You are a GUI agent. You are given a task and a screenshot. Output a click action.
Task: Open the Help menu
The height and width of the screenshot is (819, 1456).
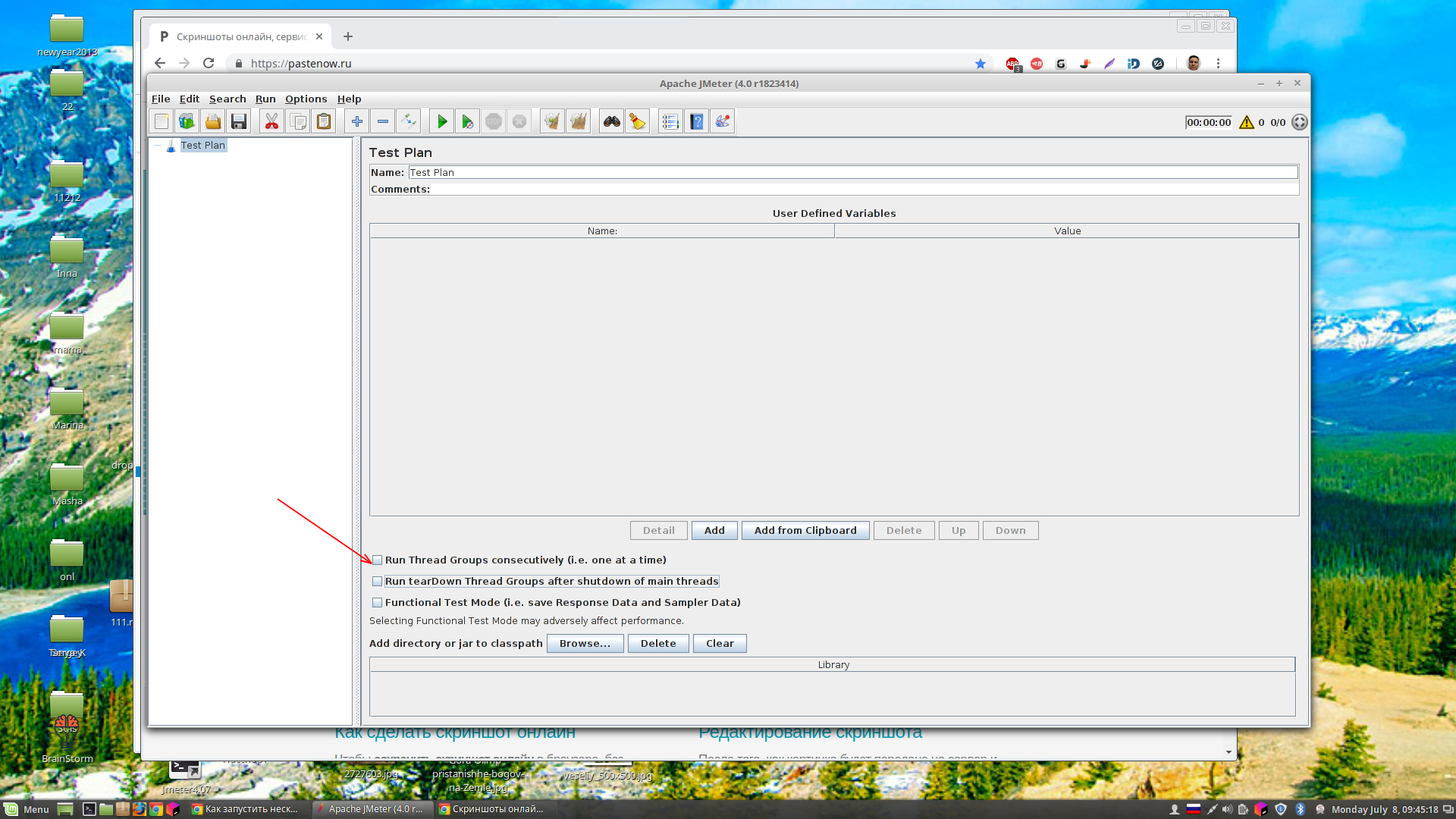pos(349,99)
